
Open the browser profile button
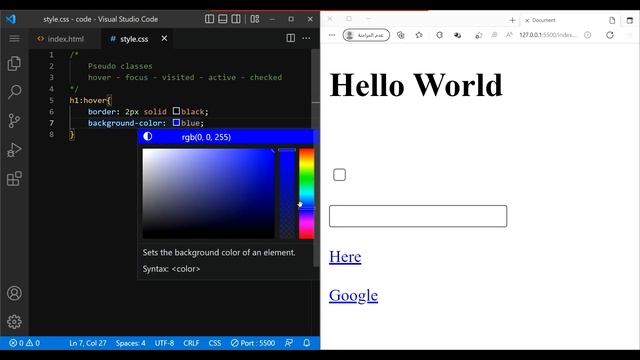coord(366,35)
